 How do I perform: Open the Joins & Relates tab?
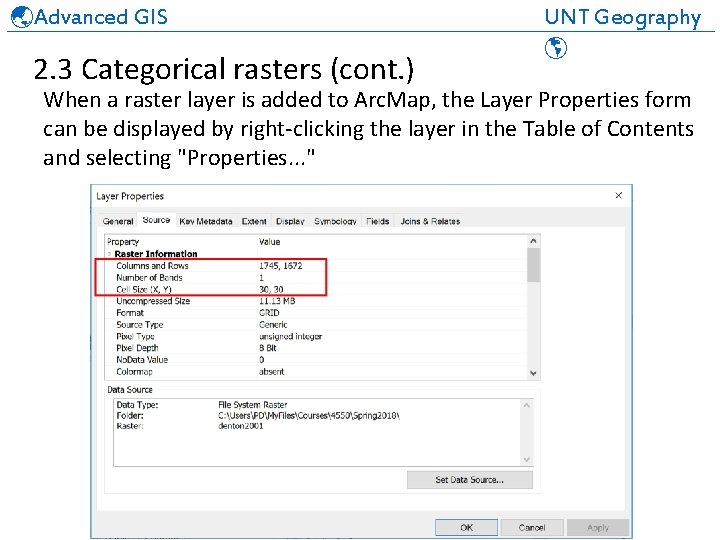point(430,221)
